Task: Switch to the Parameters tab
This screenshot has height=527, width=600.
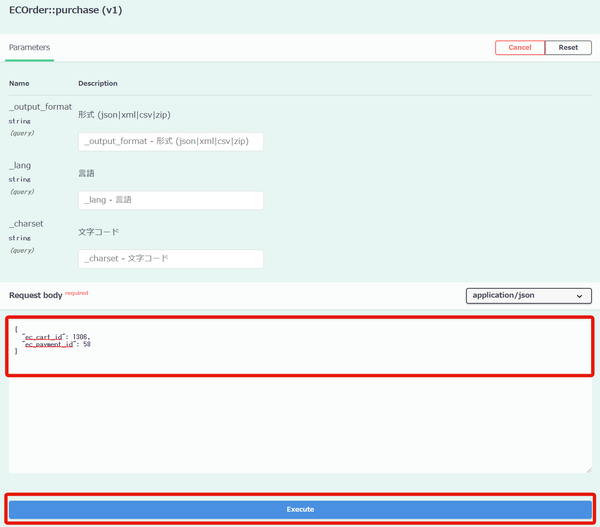Action: tap(29, 47)
